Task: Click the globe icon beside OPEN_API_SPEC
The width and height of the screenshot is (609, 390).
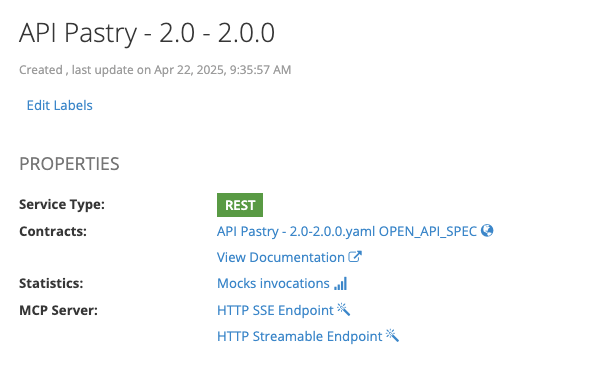Action: pos(487,231)
